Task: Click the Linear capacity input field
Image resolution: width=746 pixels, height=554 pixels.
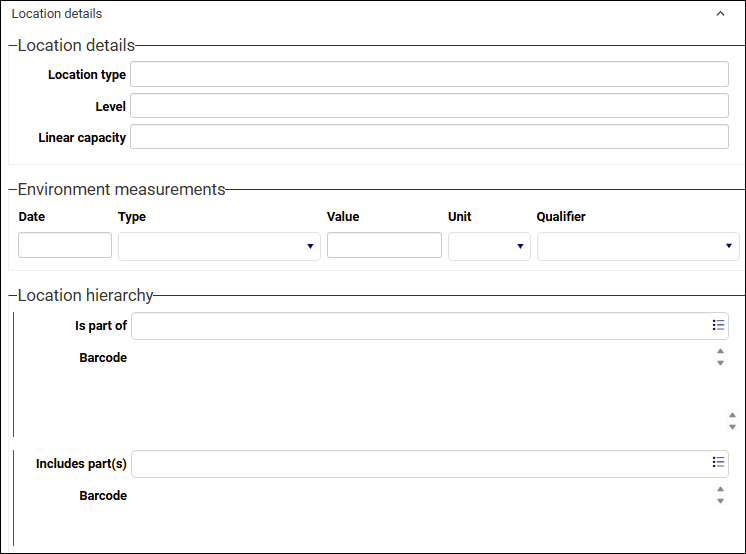Action: [429, 137]
